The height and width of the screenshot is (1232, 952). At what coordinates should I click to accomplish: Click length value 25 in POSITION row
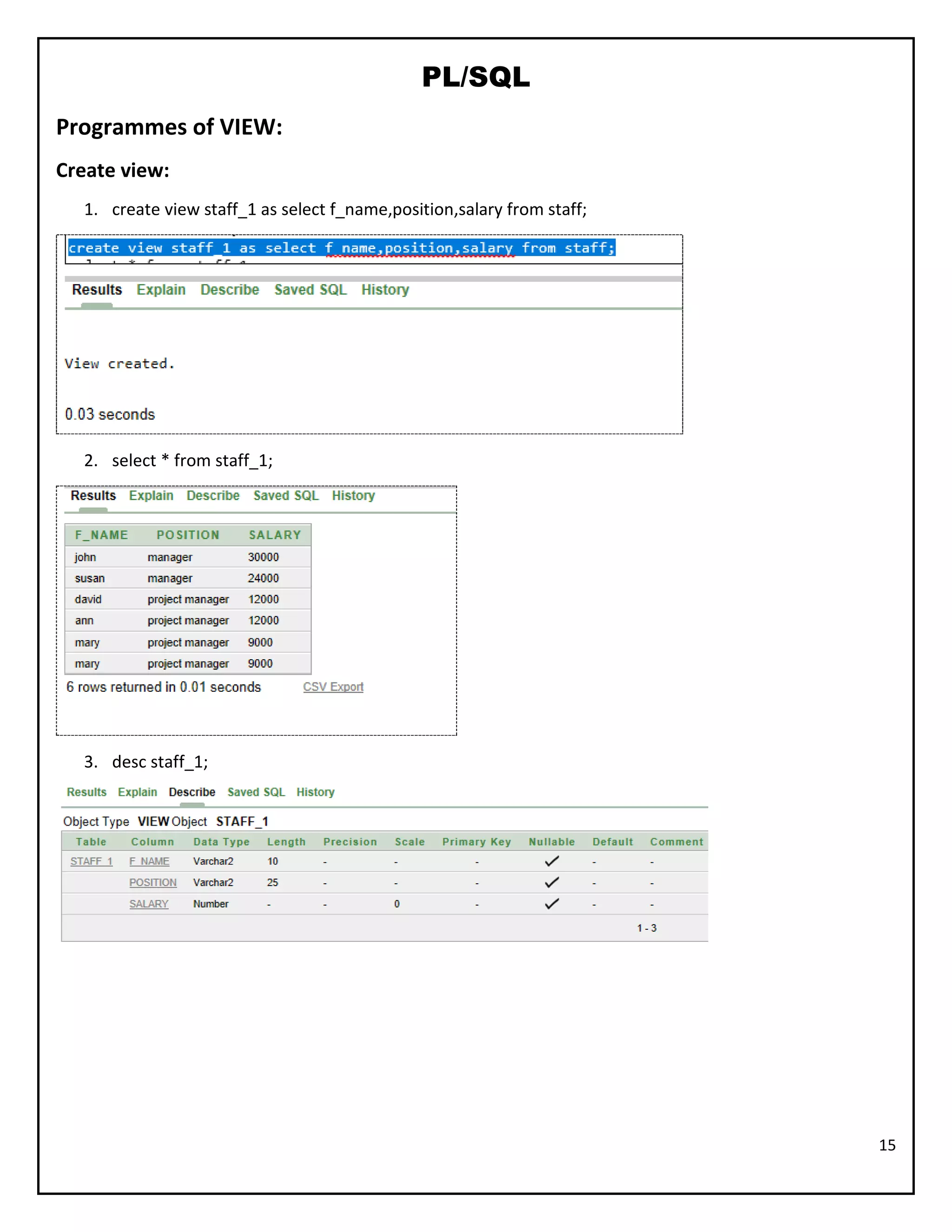(272, 883)
